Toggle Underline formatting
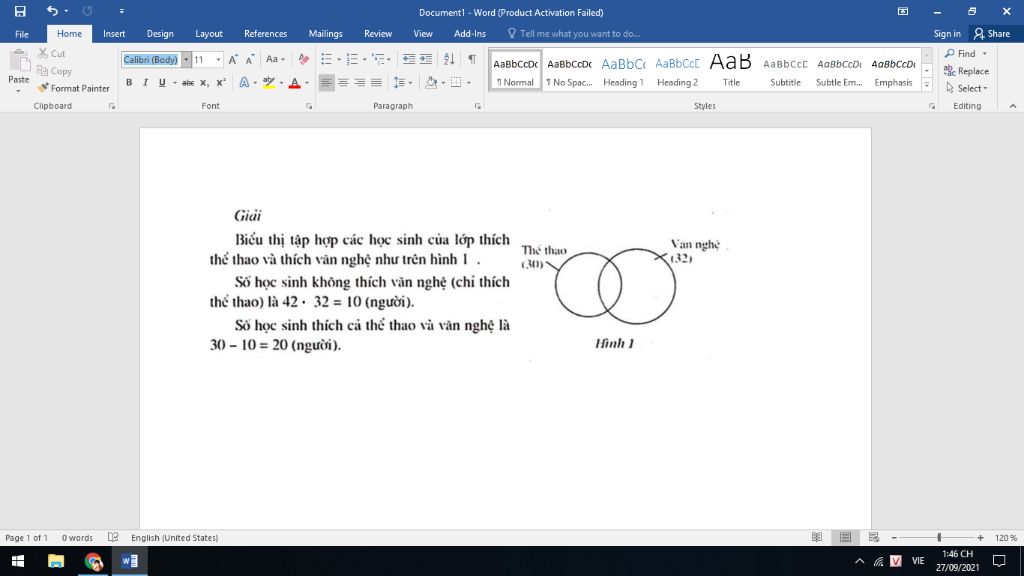The height and width of the screenshot is (576, 1024). pos(162,82)
